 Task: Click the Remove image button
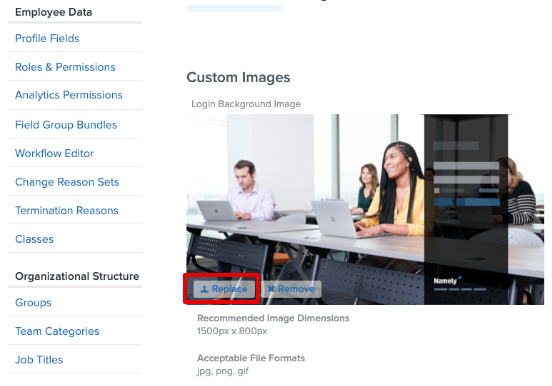pyautogui.click(x=291, y=289)
